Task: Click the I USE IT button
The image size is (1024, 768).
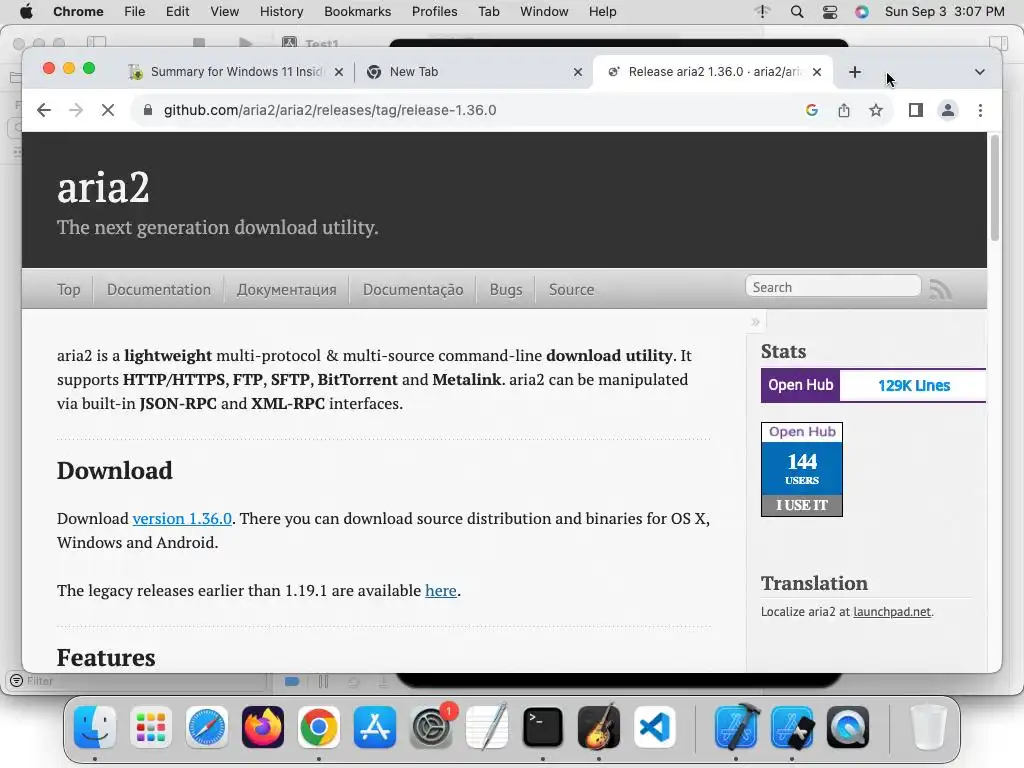Action: click(x=802, y=505)
